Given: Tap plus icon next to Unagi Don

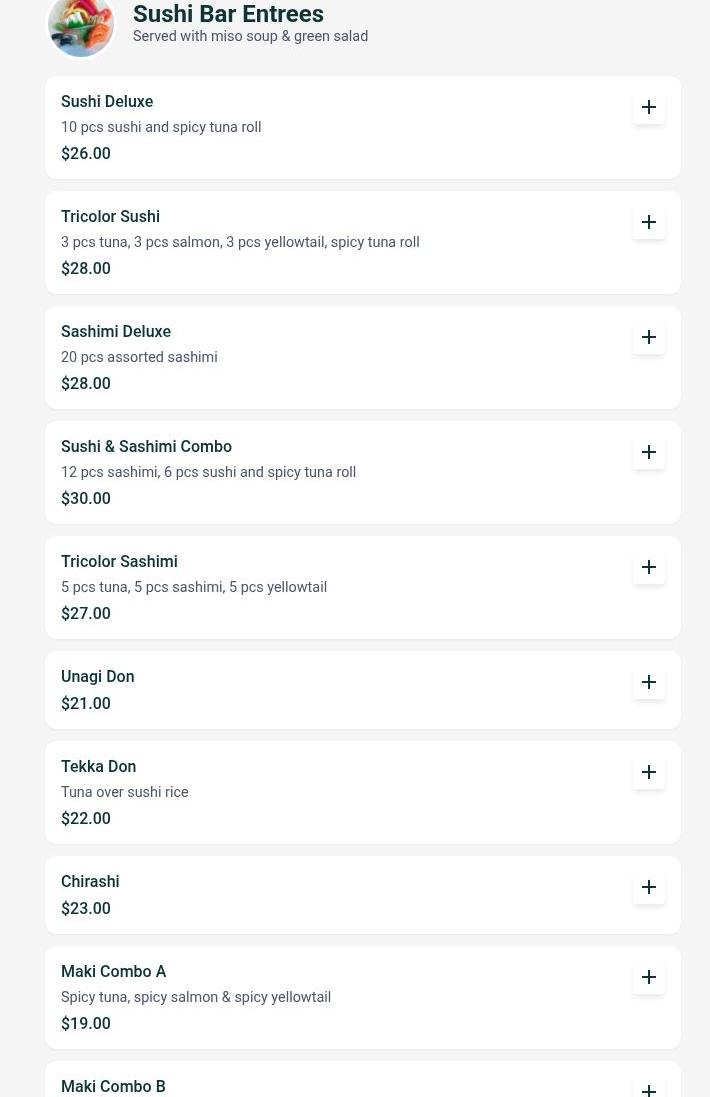Looking at the screenshot, I should click(649, 682).
